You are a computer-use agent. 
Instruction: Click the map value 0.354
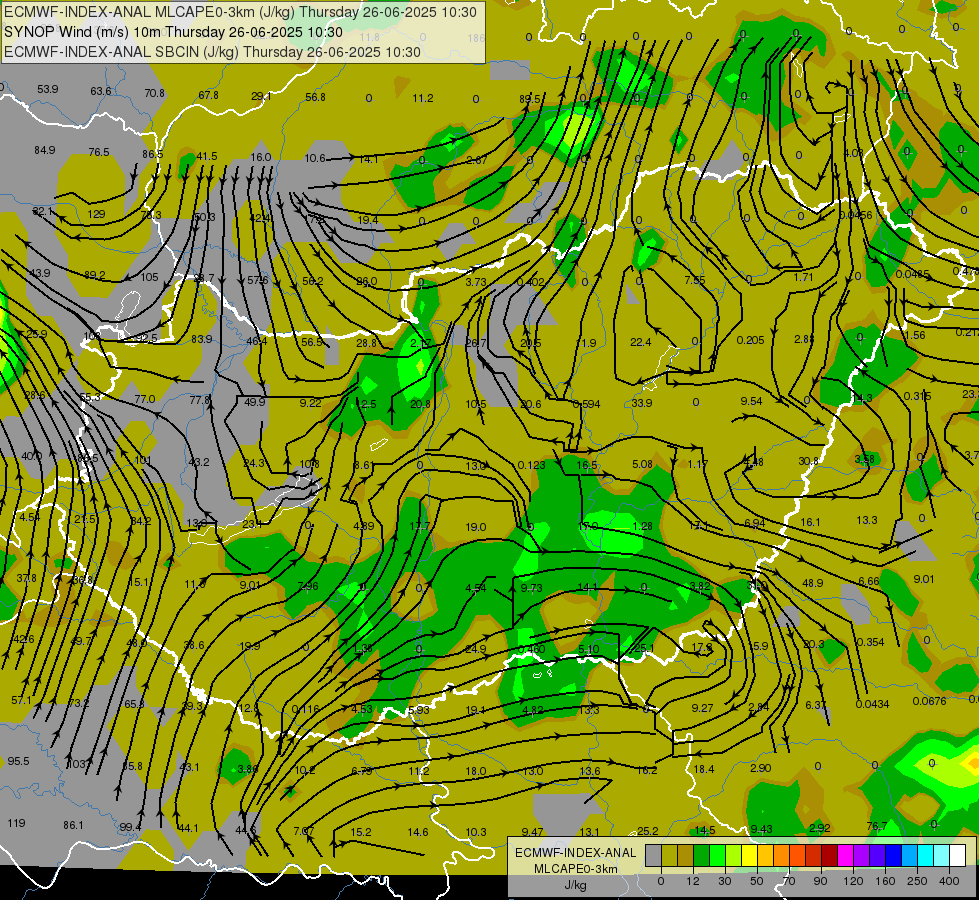(x=870, y=643)
